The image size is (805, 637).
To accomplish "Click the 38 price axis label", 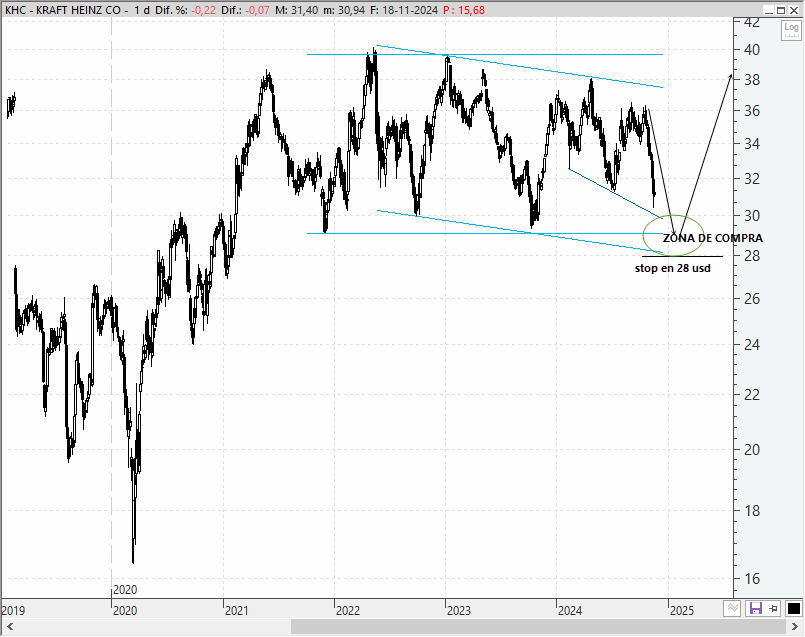I will (752, 80).
